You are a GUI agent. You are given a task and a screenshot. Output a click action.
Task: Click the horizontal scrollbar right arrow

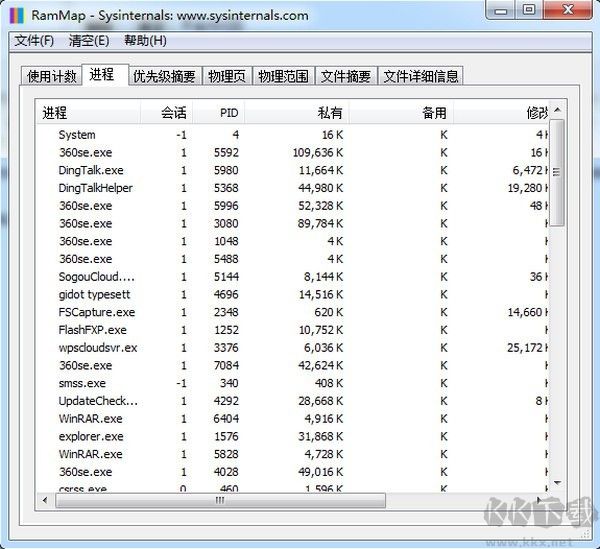point(540,500)
